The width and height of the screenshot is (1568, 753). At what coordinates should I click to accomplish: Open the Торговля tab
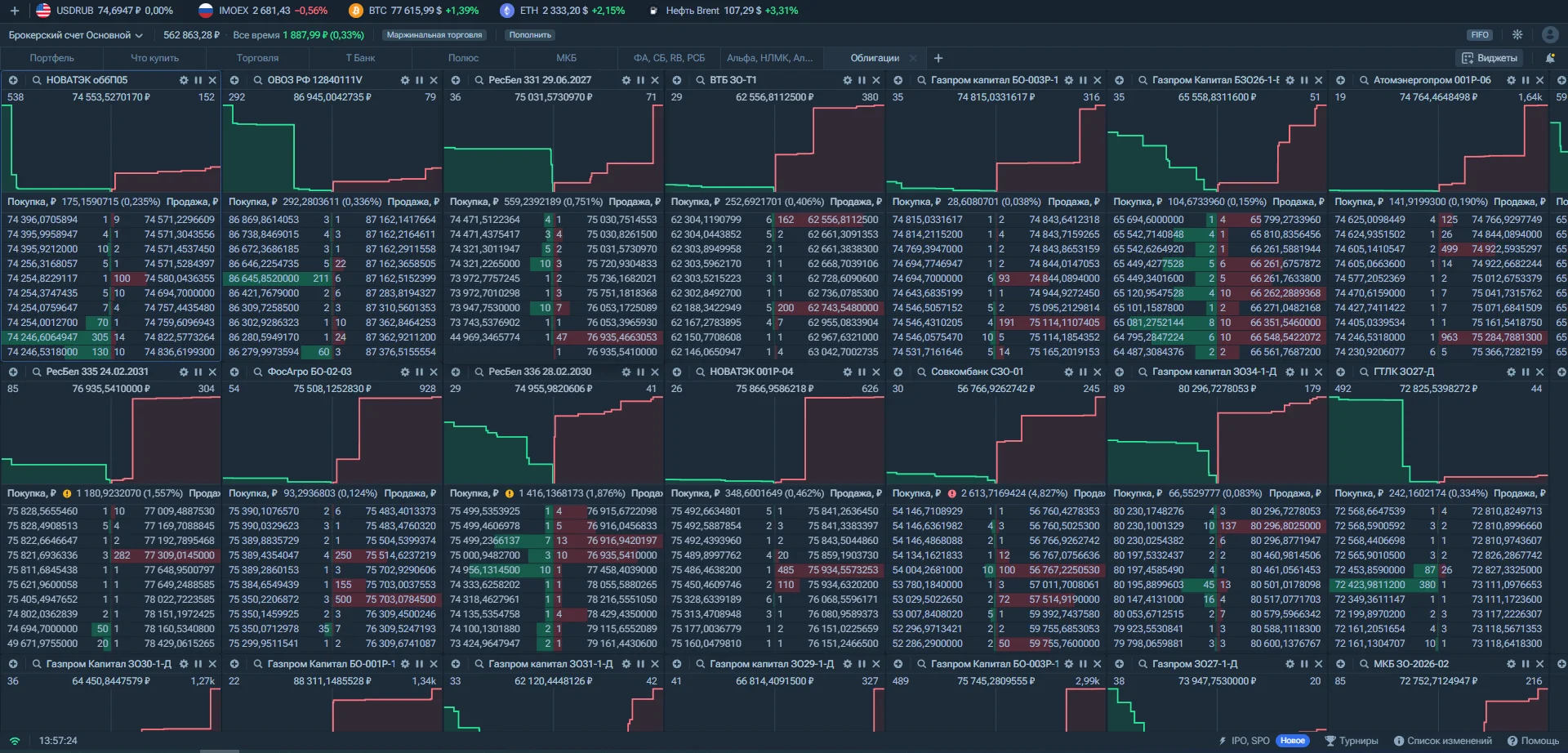pos(257,58)
